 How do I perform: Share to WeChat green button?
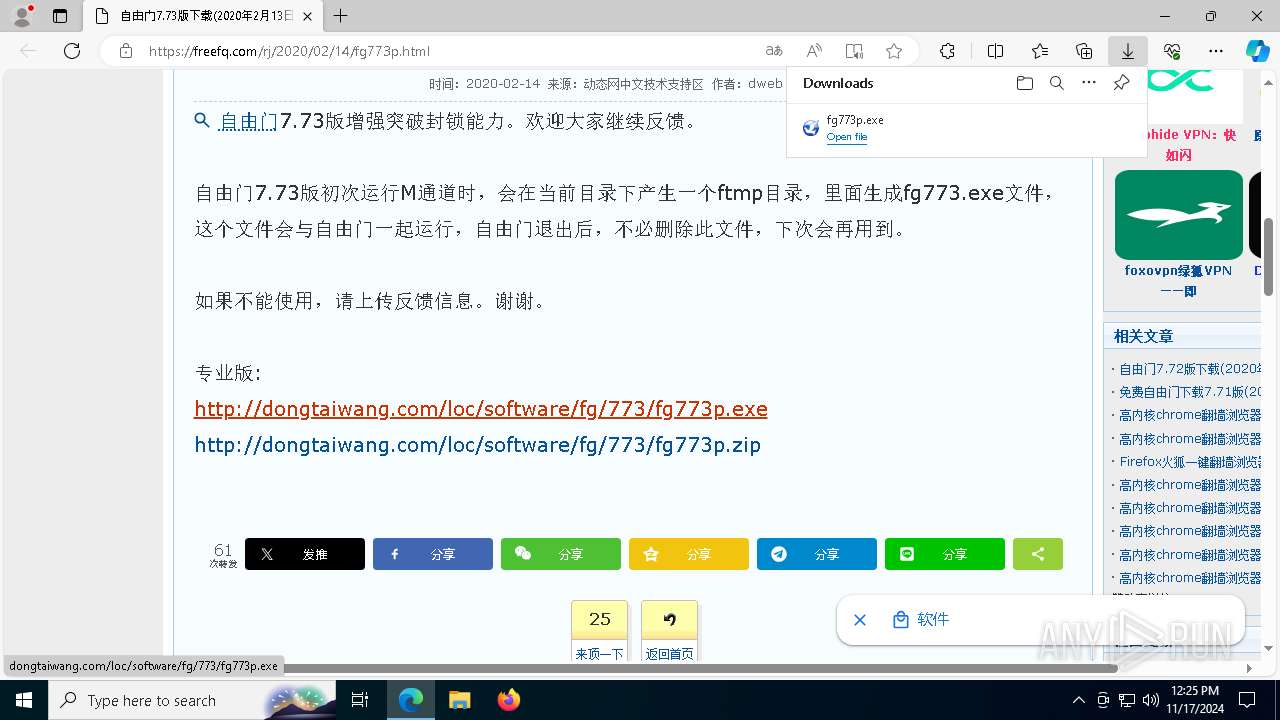(x=561, y=554)
